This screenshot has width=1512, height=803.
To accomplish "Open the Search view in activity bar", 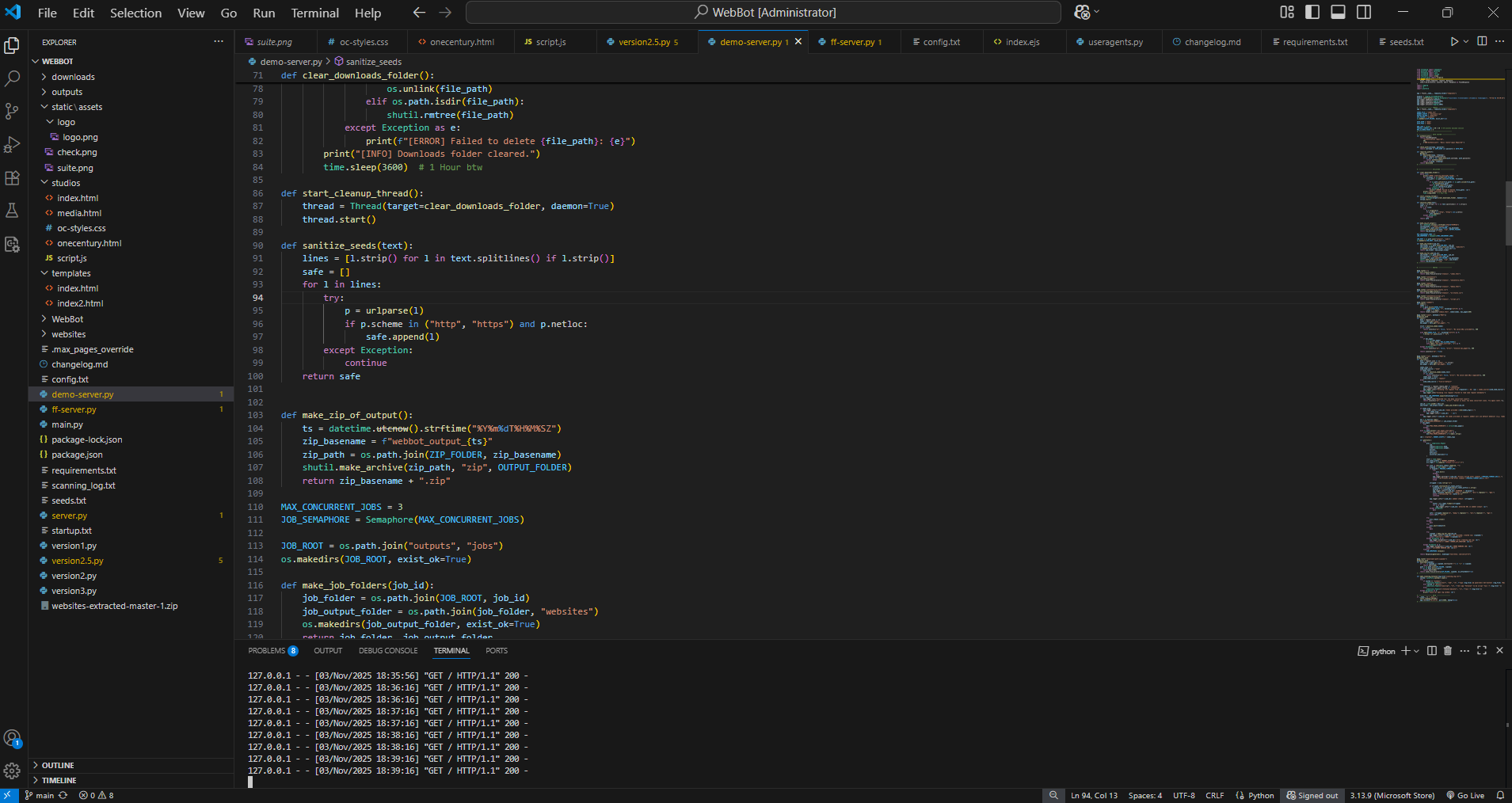I will [x=13, y=78].
